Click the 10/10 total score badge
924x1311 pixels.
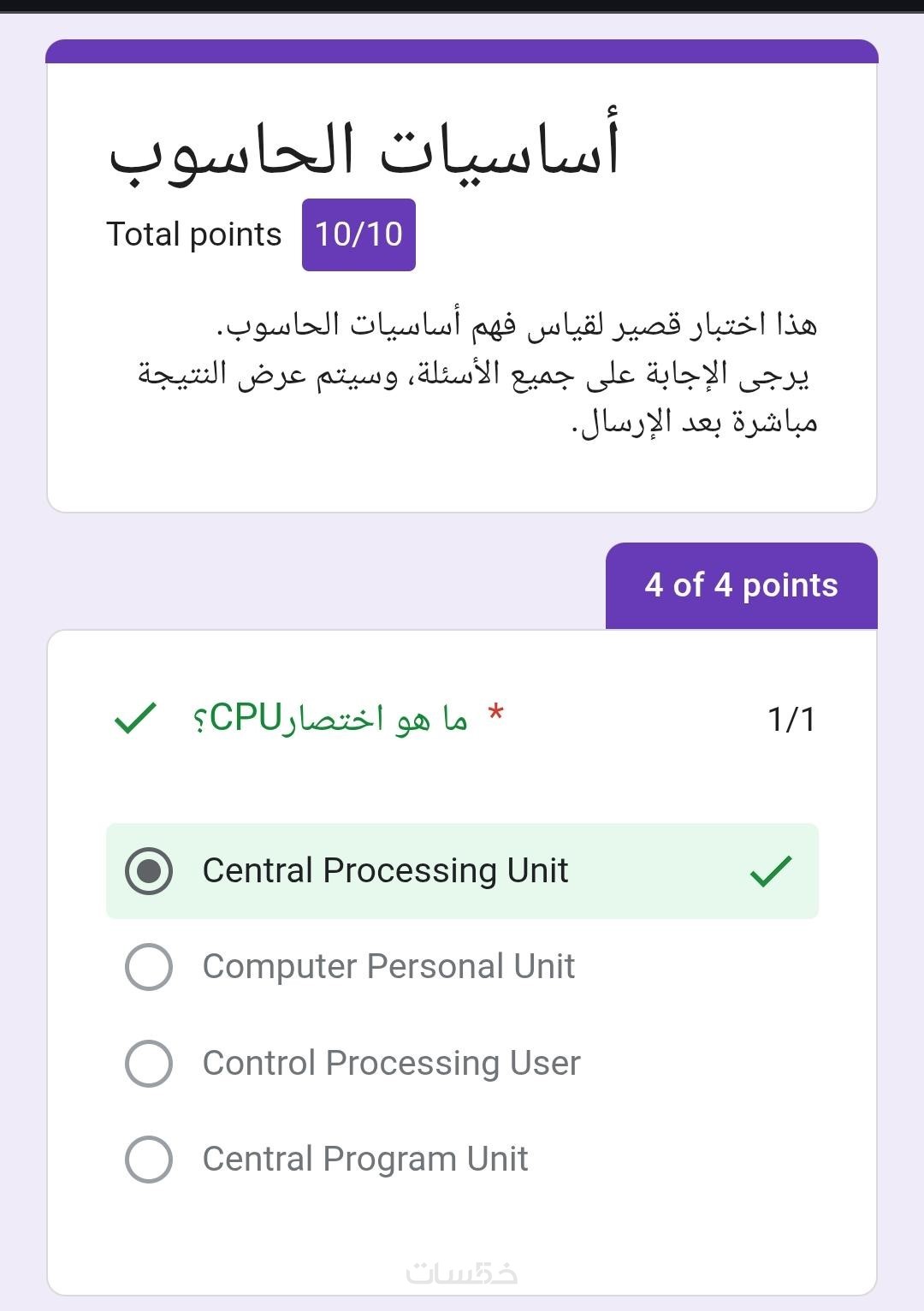click(358, 234)
